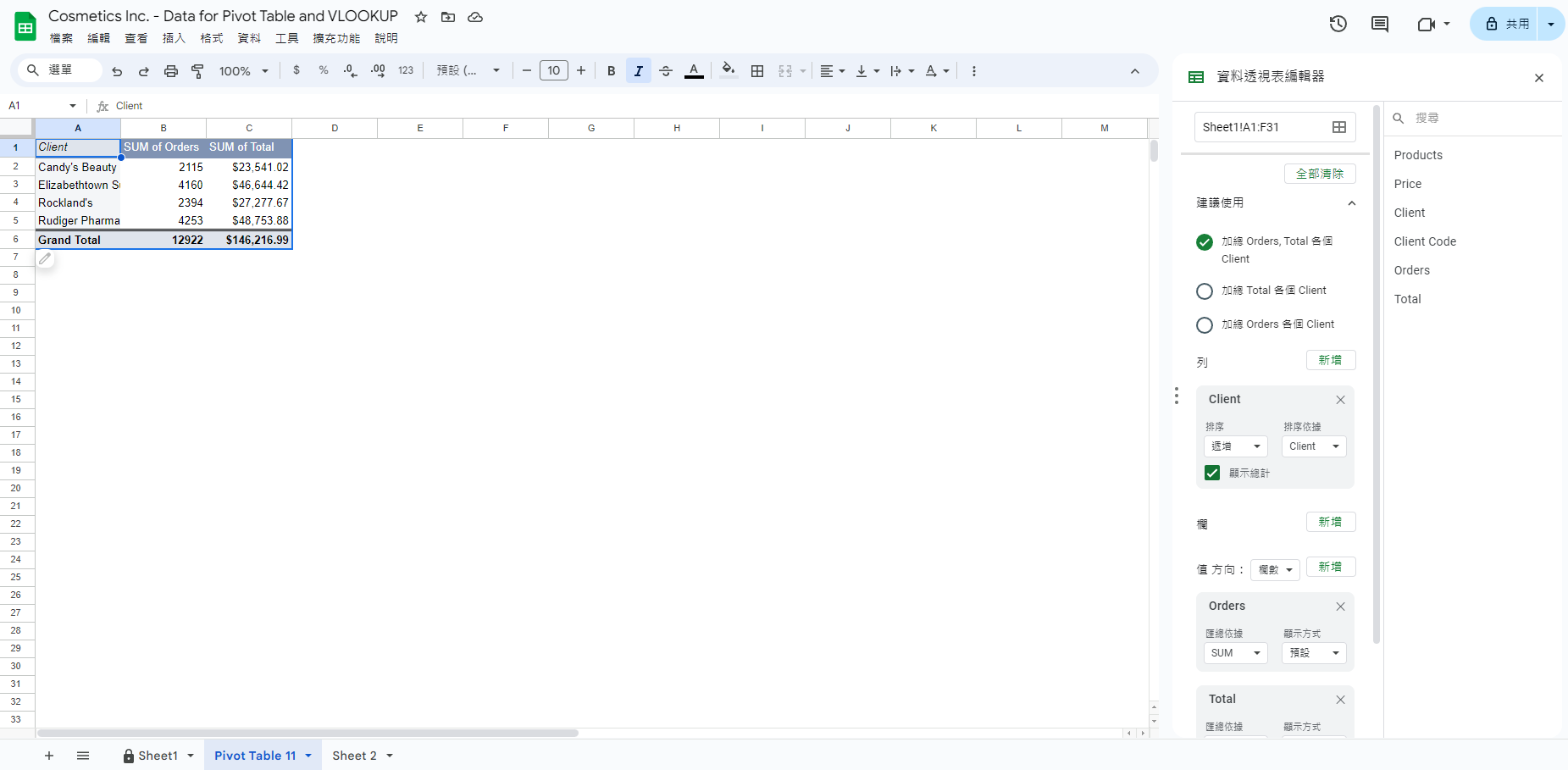Open fill color picker
This screenshot has height=770, width=1568.
click(x=729, y=70)
